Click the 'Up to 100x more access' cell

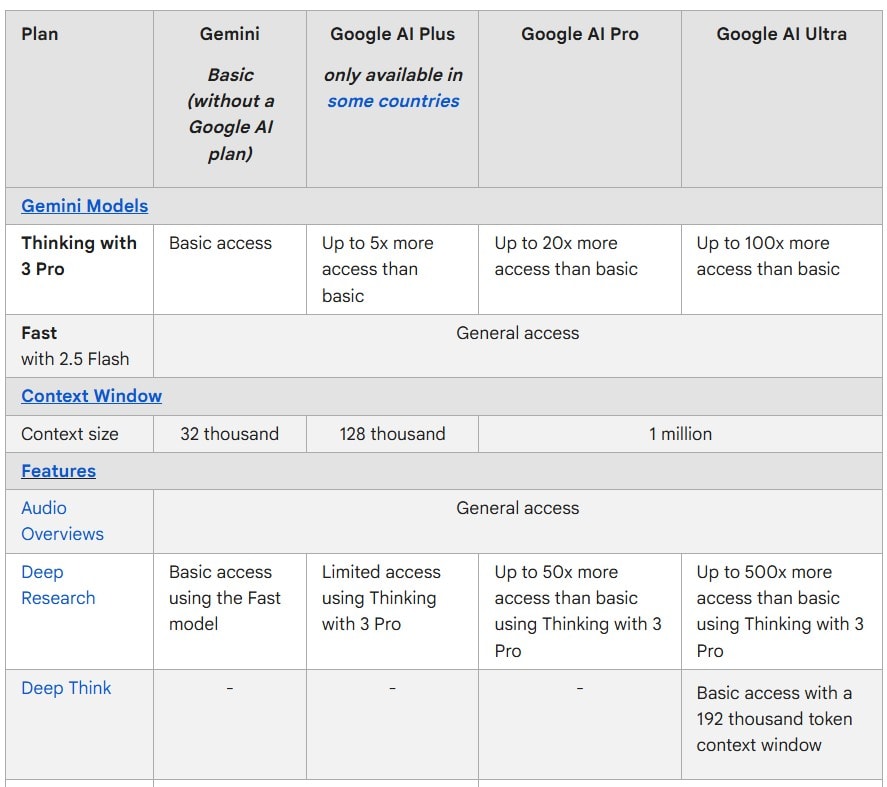768,256
